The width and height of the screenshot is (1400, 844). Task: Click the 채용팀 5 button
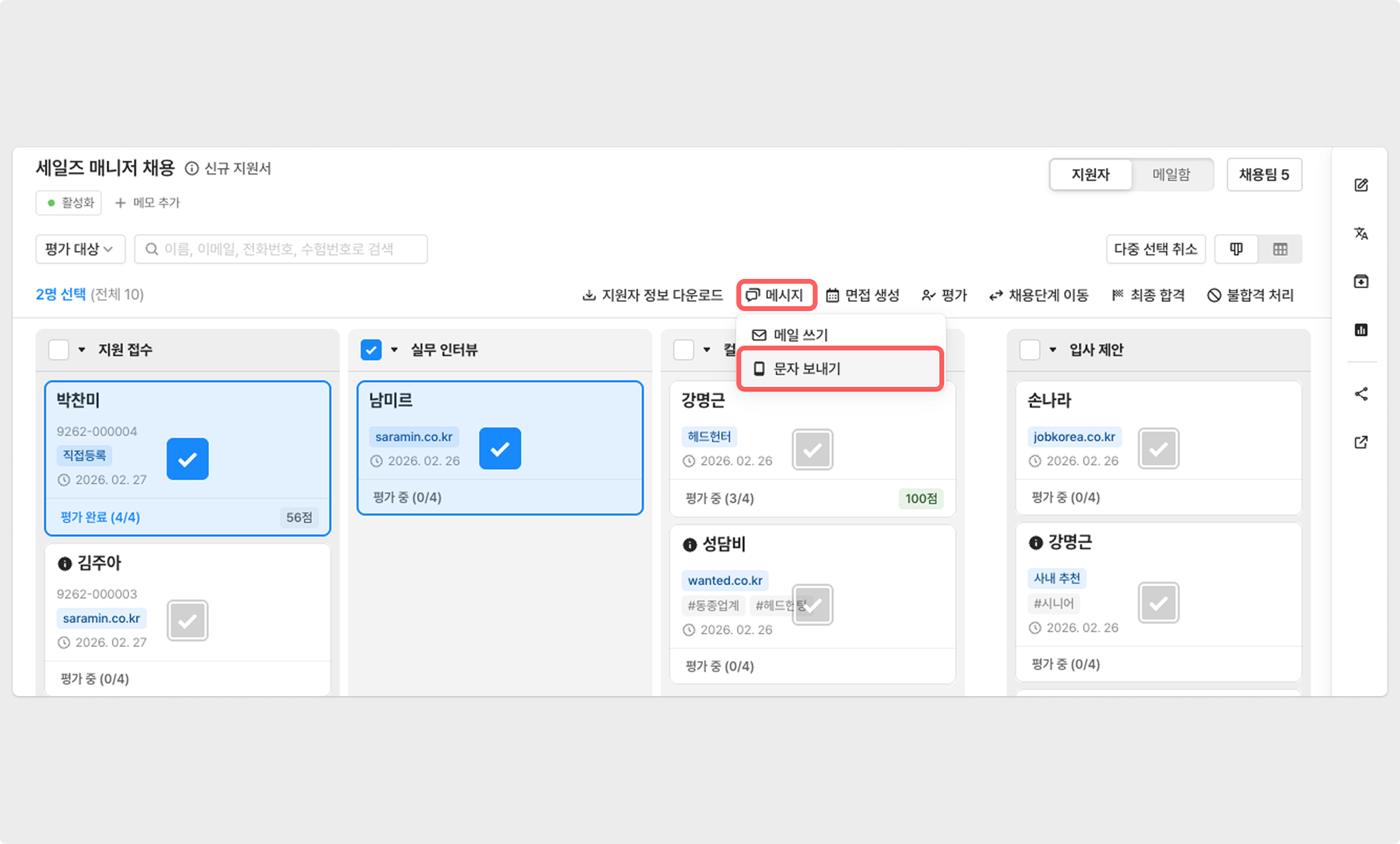pos(1264,175)
